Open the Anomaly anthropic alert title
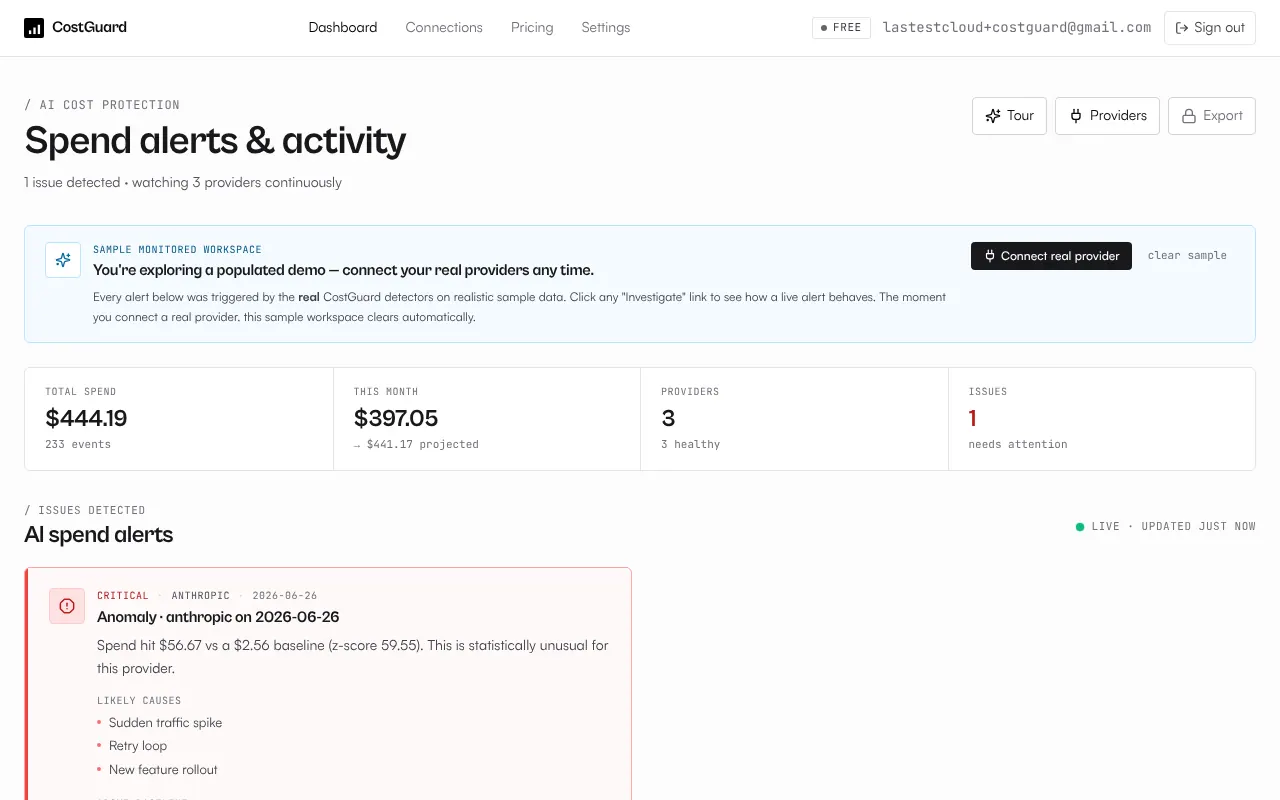 (218, 617)
